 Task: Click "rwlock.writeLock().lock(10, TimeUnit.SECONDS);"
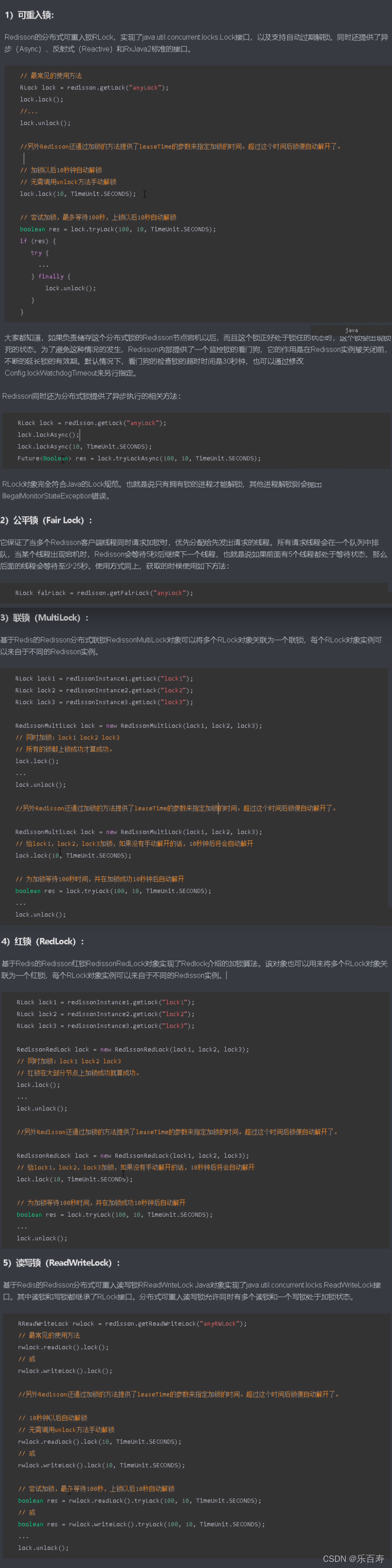pos(101,1465)
